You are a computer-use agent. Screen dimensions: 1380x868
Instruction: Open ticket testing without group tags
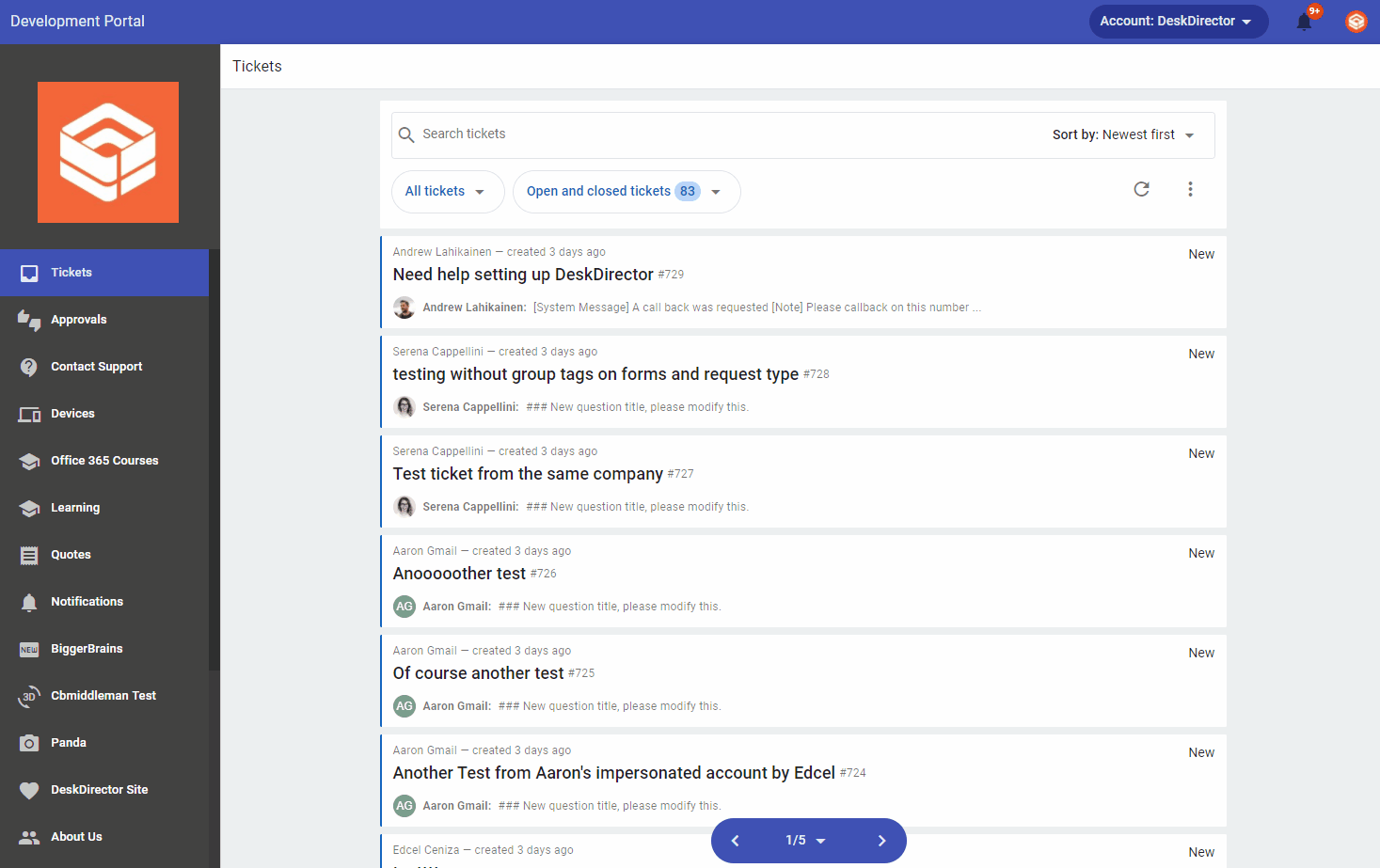(x=595, y=374)
